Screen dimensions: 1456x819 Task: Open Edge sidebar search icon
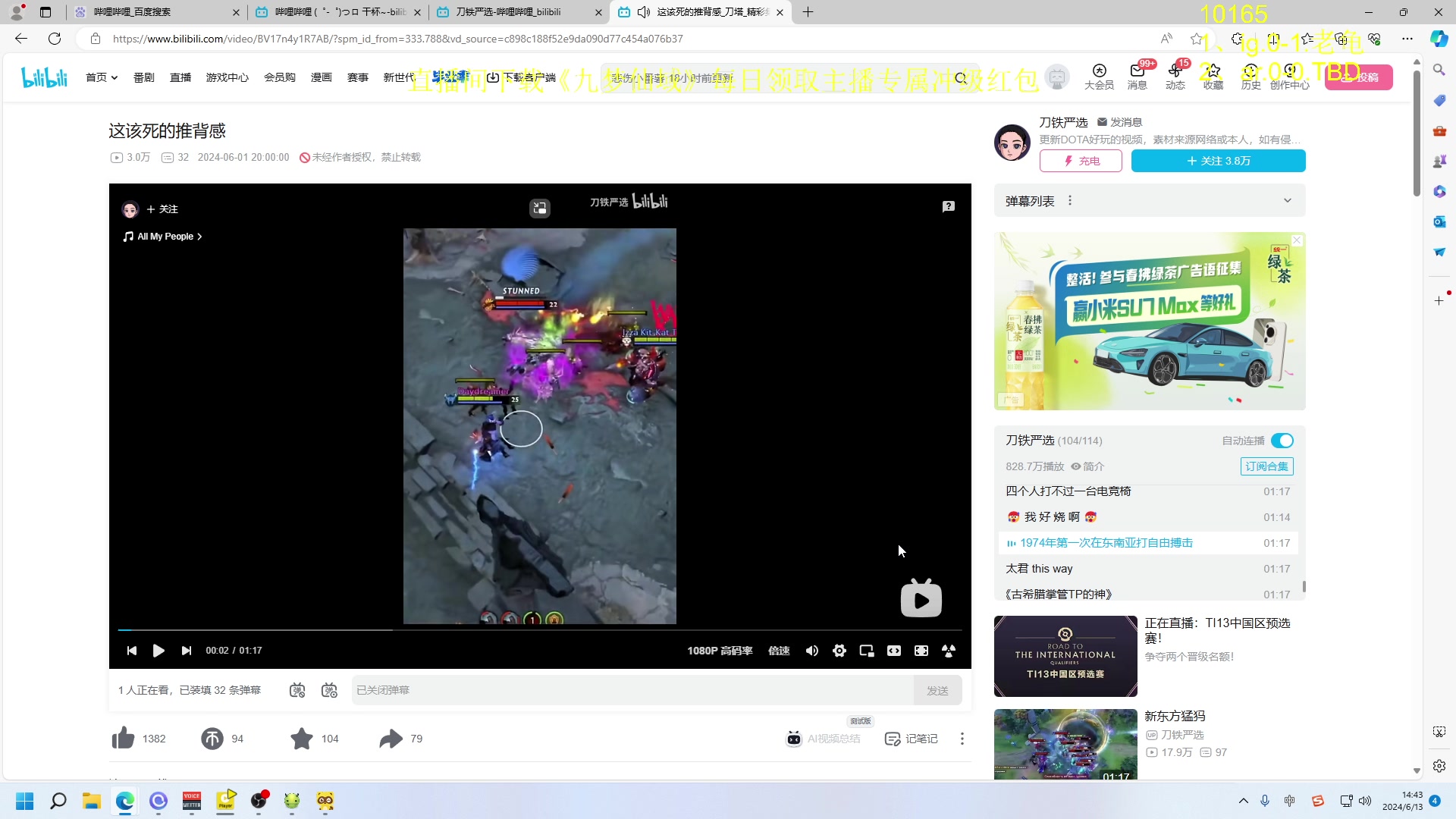pos(1439,70)
